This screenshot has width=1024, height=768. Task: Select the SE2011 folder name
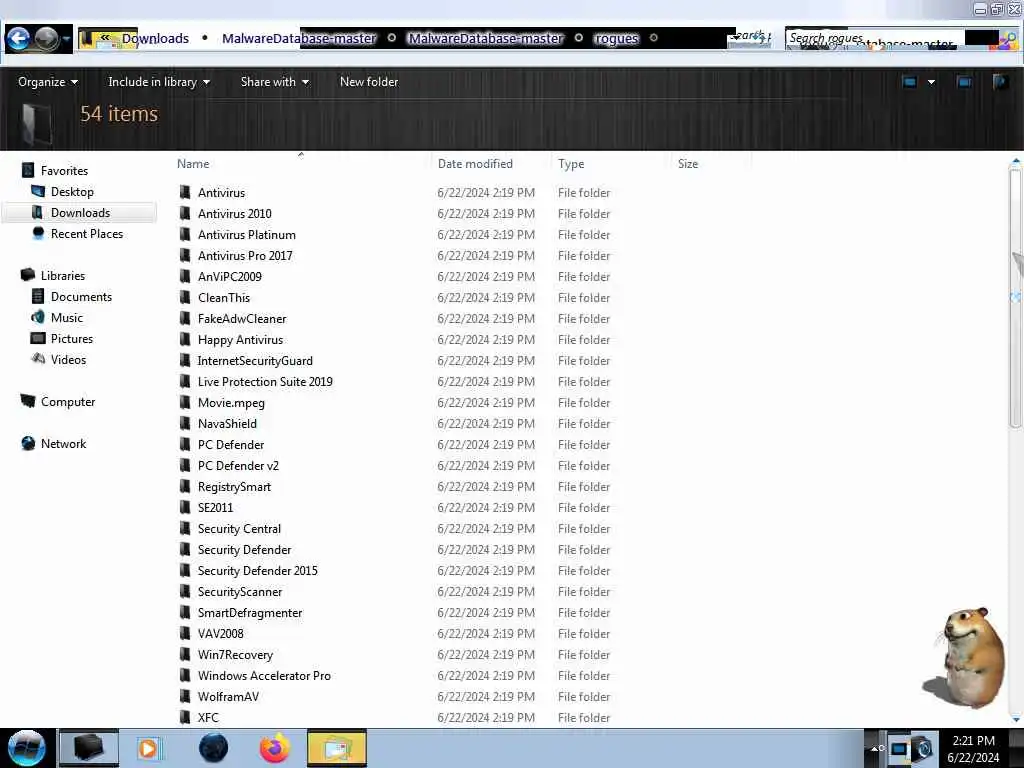(216, 507)
